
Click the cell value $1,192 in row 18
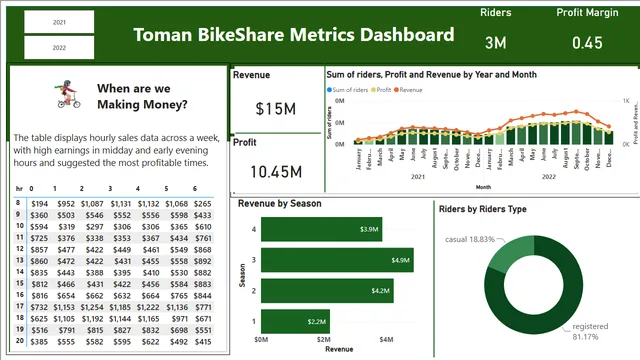click(92, 319)
